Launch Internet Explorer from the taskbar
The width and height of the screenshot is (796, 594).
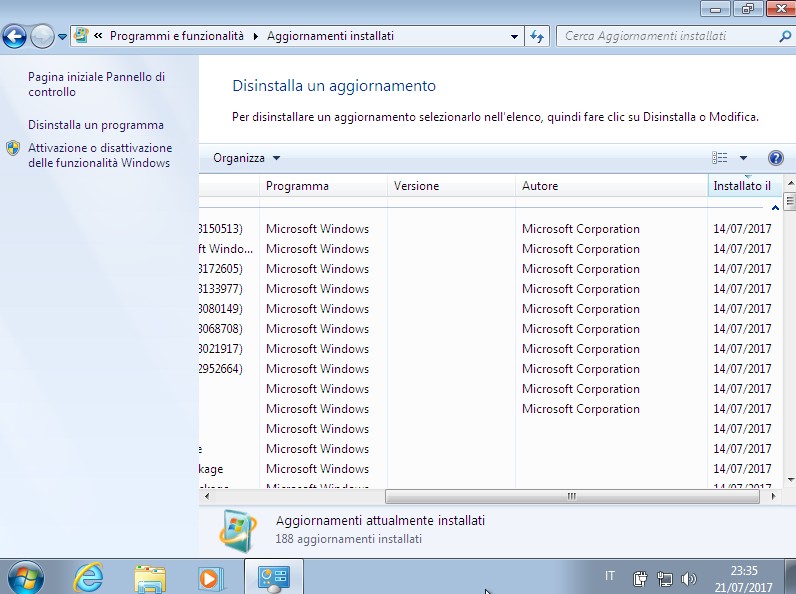(x=88, y=577)
